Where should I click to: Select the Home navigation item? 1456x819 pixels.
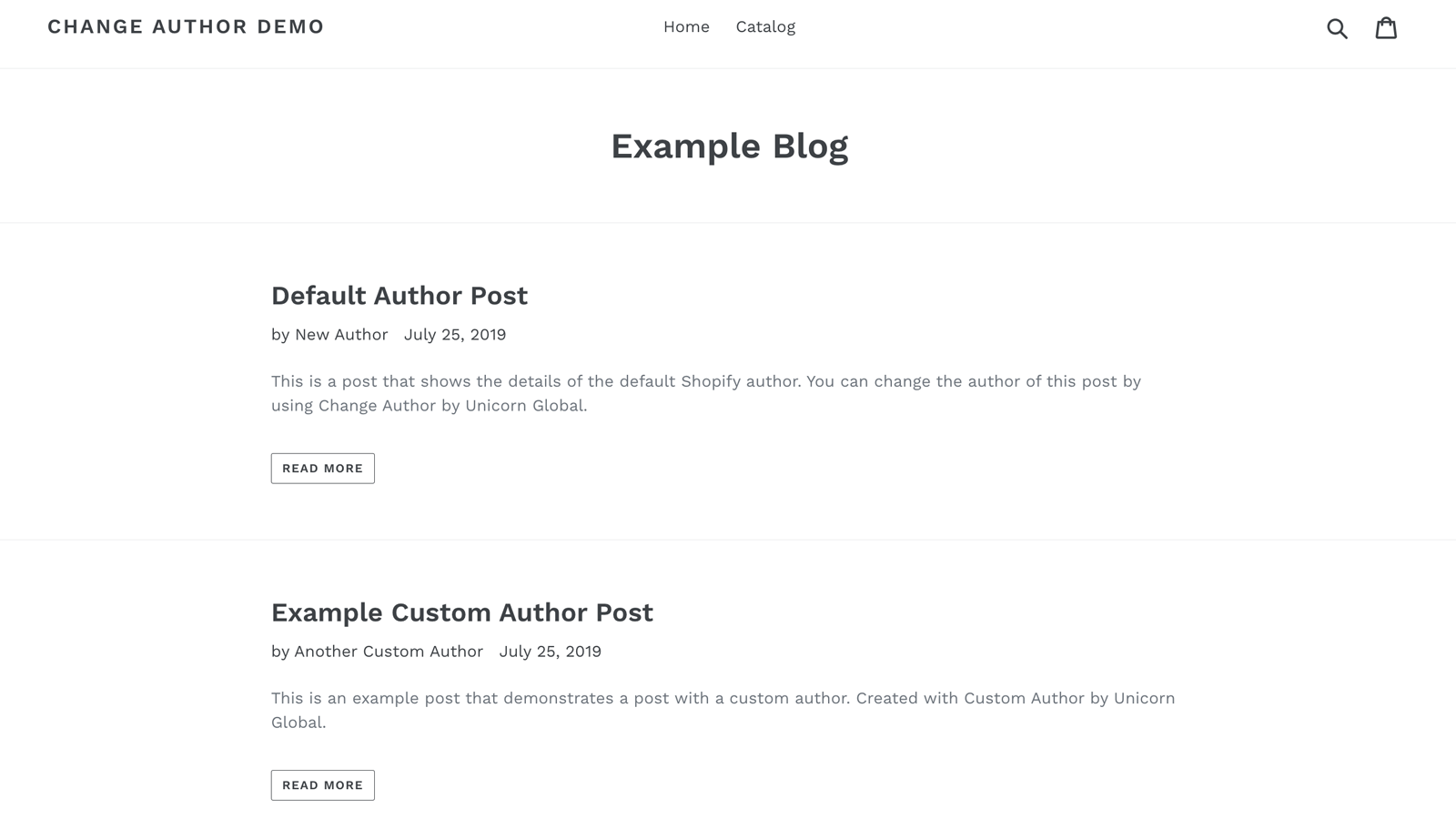[686, 26]
